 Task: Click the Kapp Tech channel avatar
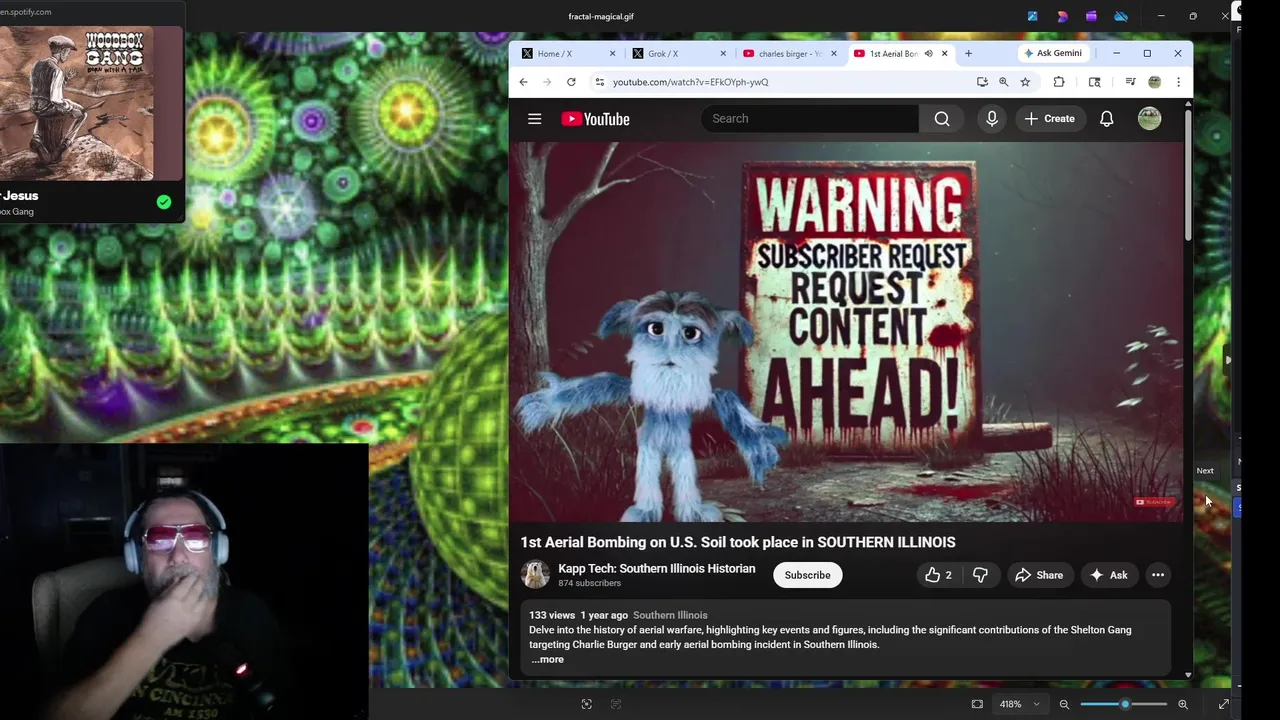click(x=535, y=574)
